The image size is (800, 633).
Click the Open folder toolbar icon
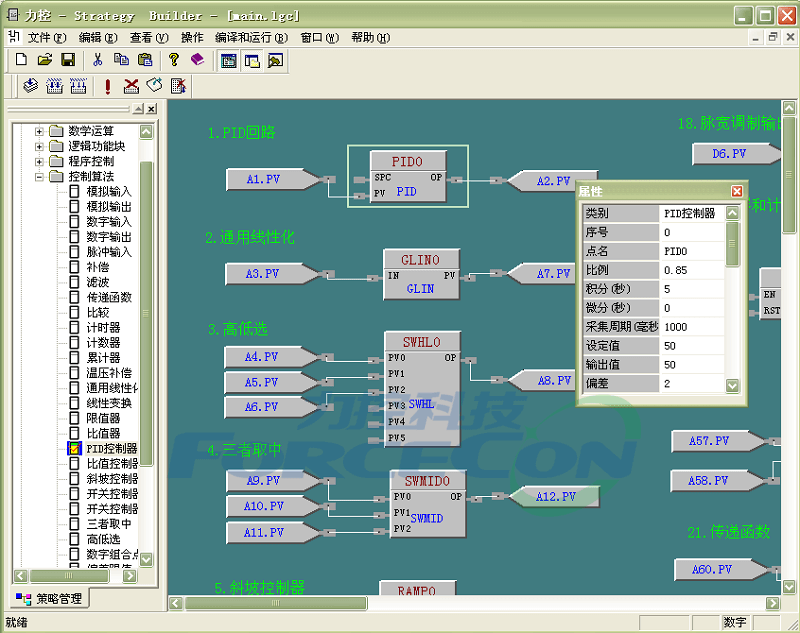click(45, 60)
